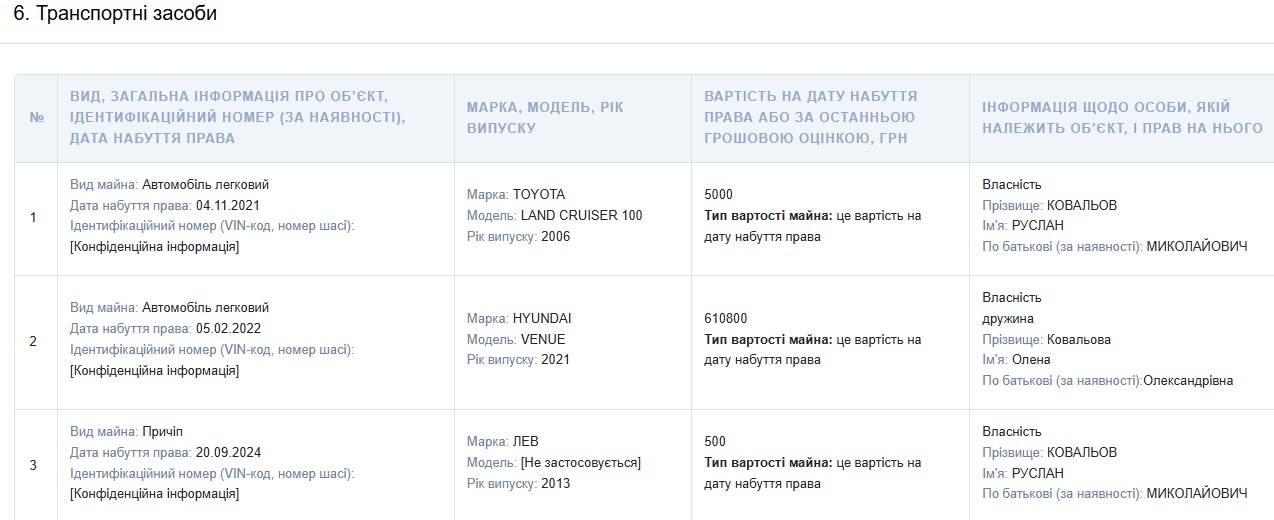Select the HYUNDAI brand text
Screen dimensions: 1274x520
pyautogui.click(x=542, y=318)
